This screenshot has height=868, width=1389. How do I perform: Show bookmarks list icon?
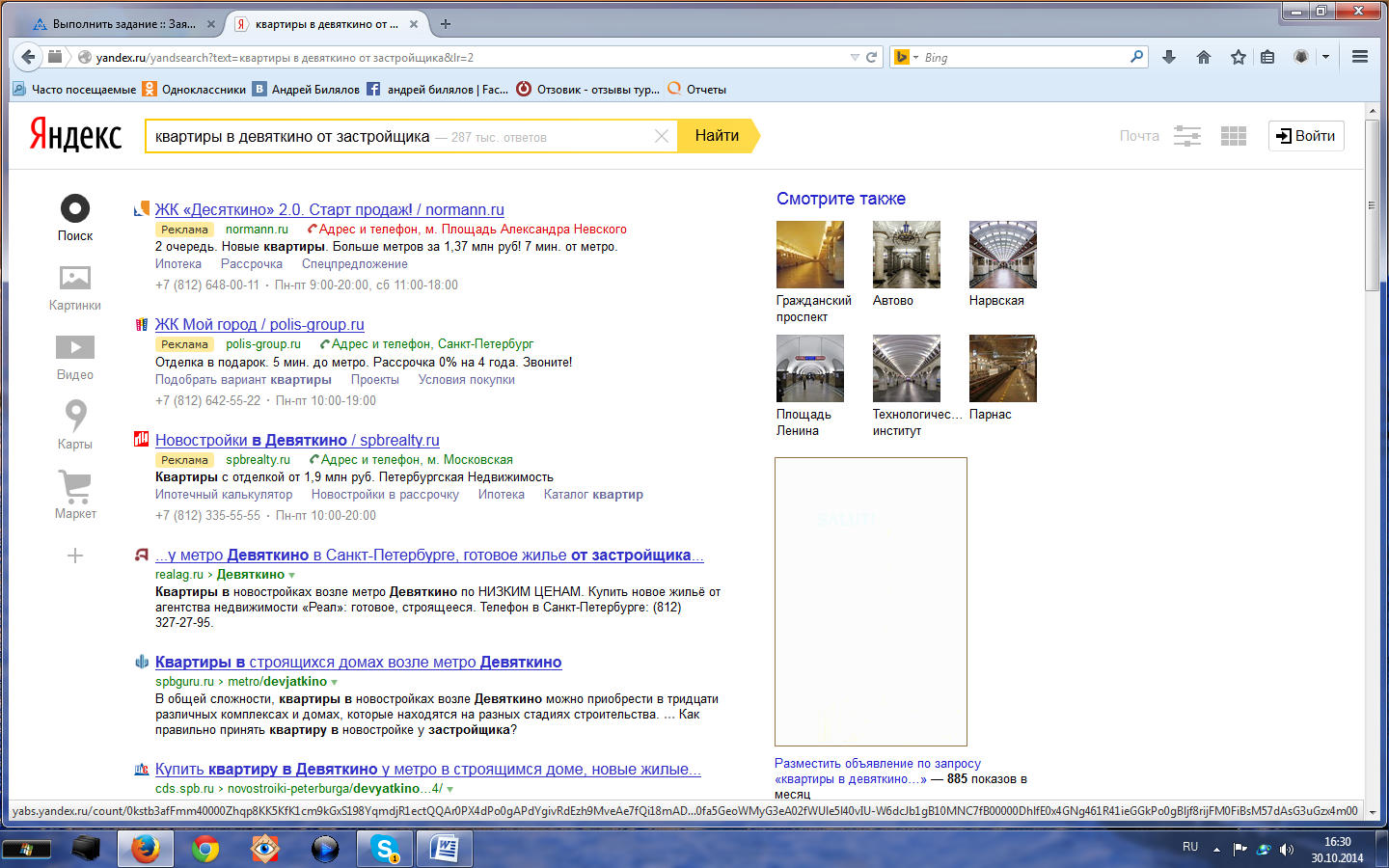click(x=1267, y=57)
